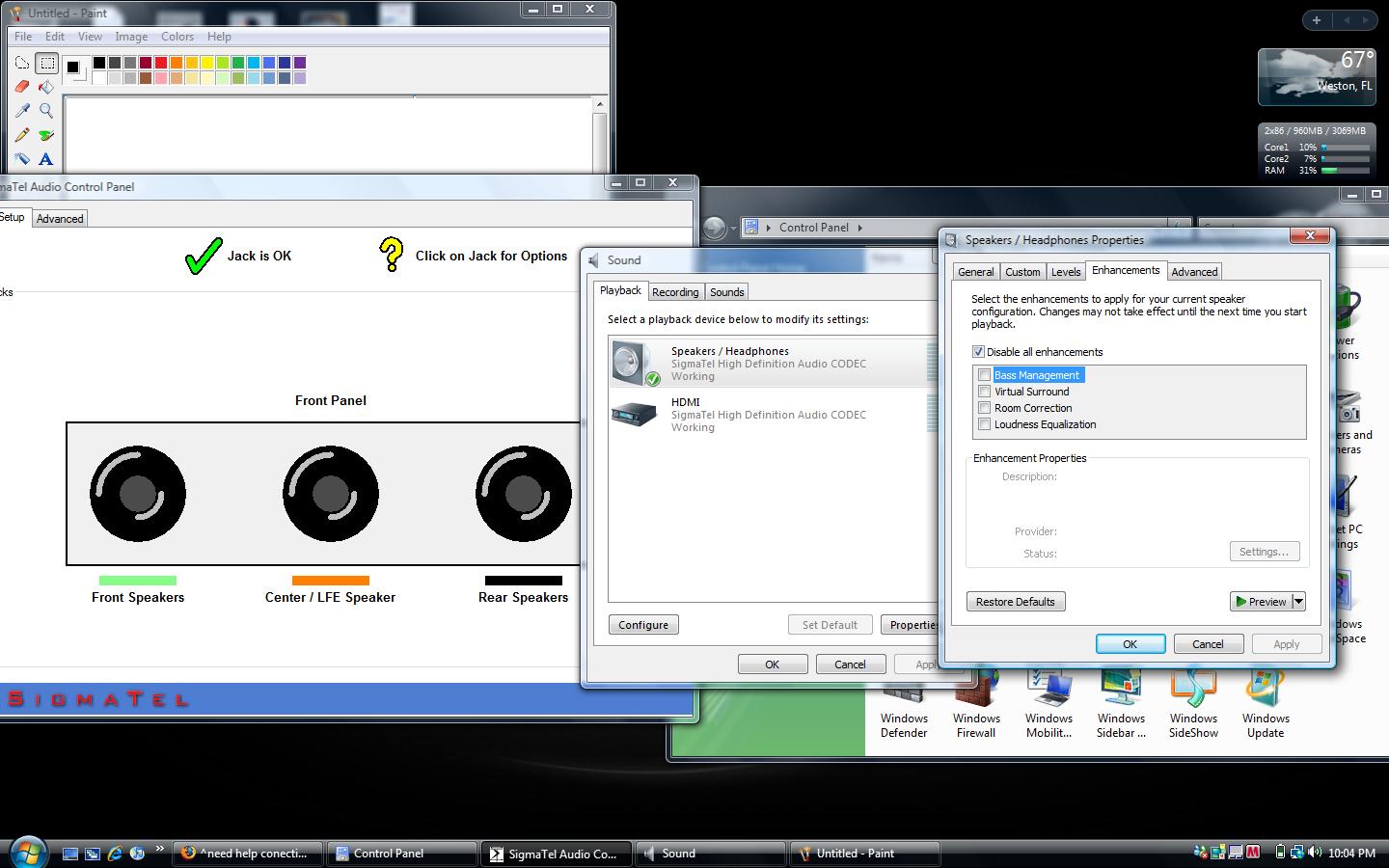Click the volume speaker icon in system tray
Viewport: 1389px width, 868px height.
[1314, 853]
